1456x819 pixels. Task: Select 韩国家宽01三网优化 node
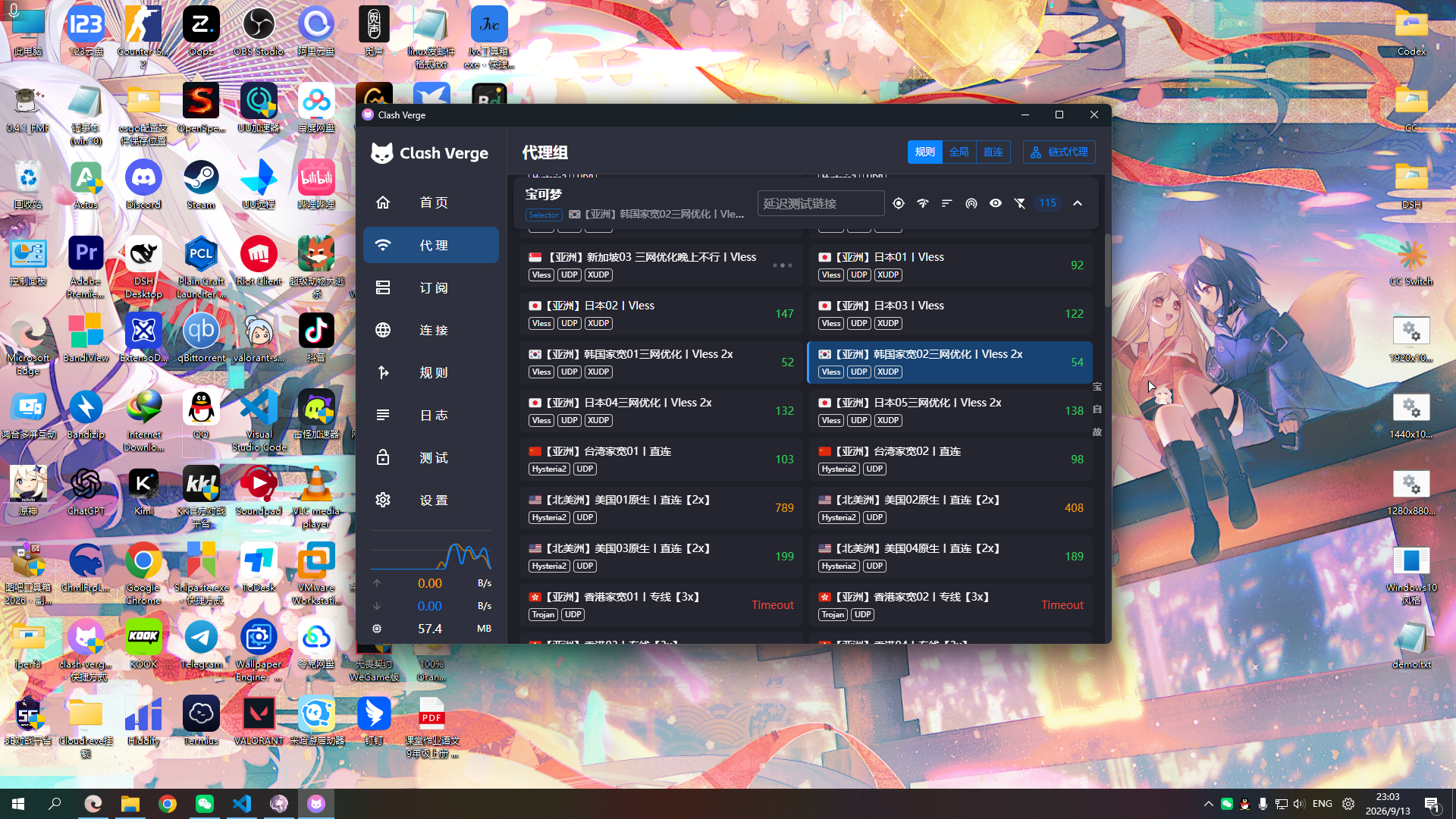pos(661,362)
